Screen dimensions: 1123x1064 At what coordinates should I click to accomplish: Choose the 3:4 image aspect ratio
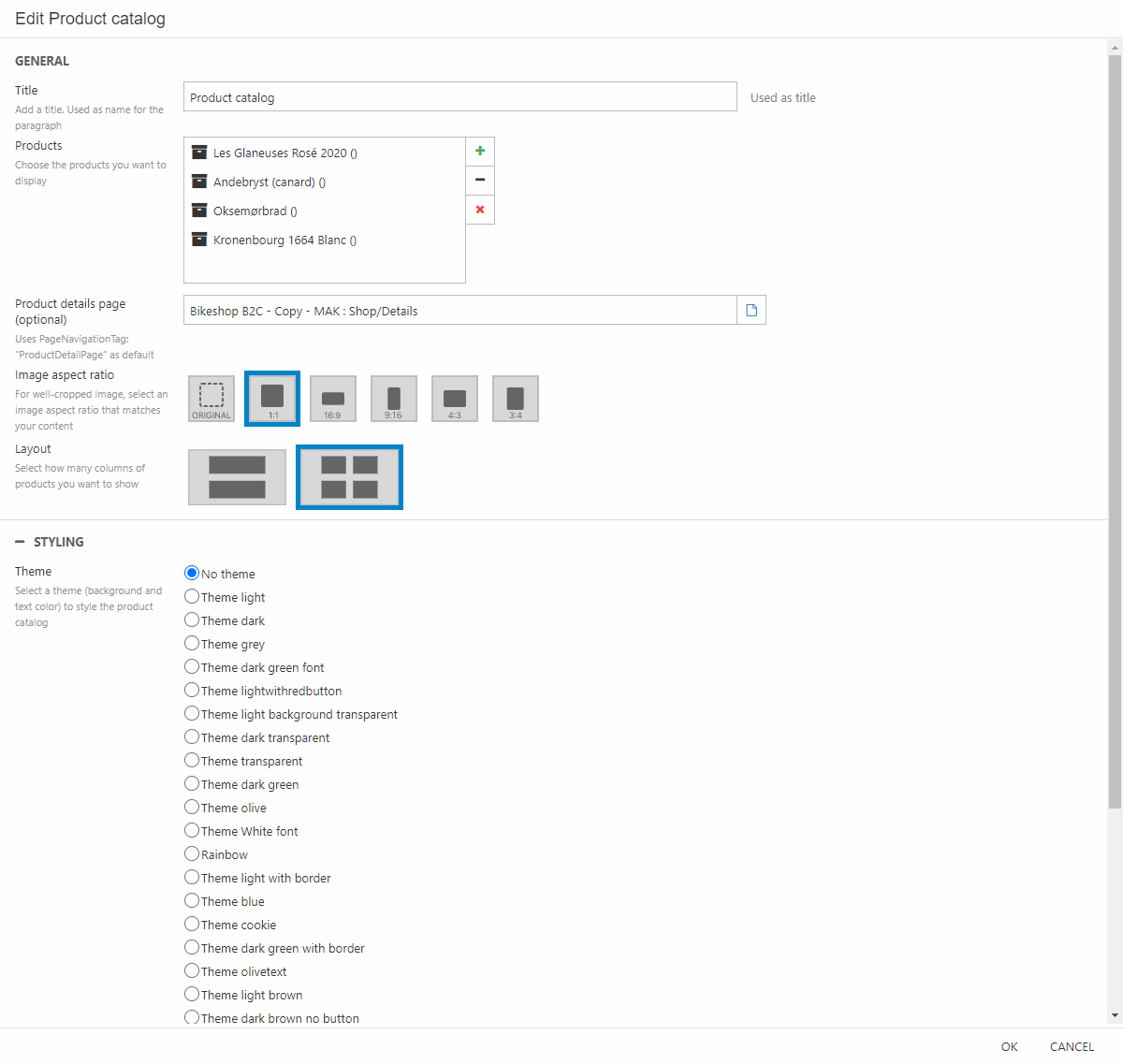point(516,399)
